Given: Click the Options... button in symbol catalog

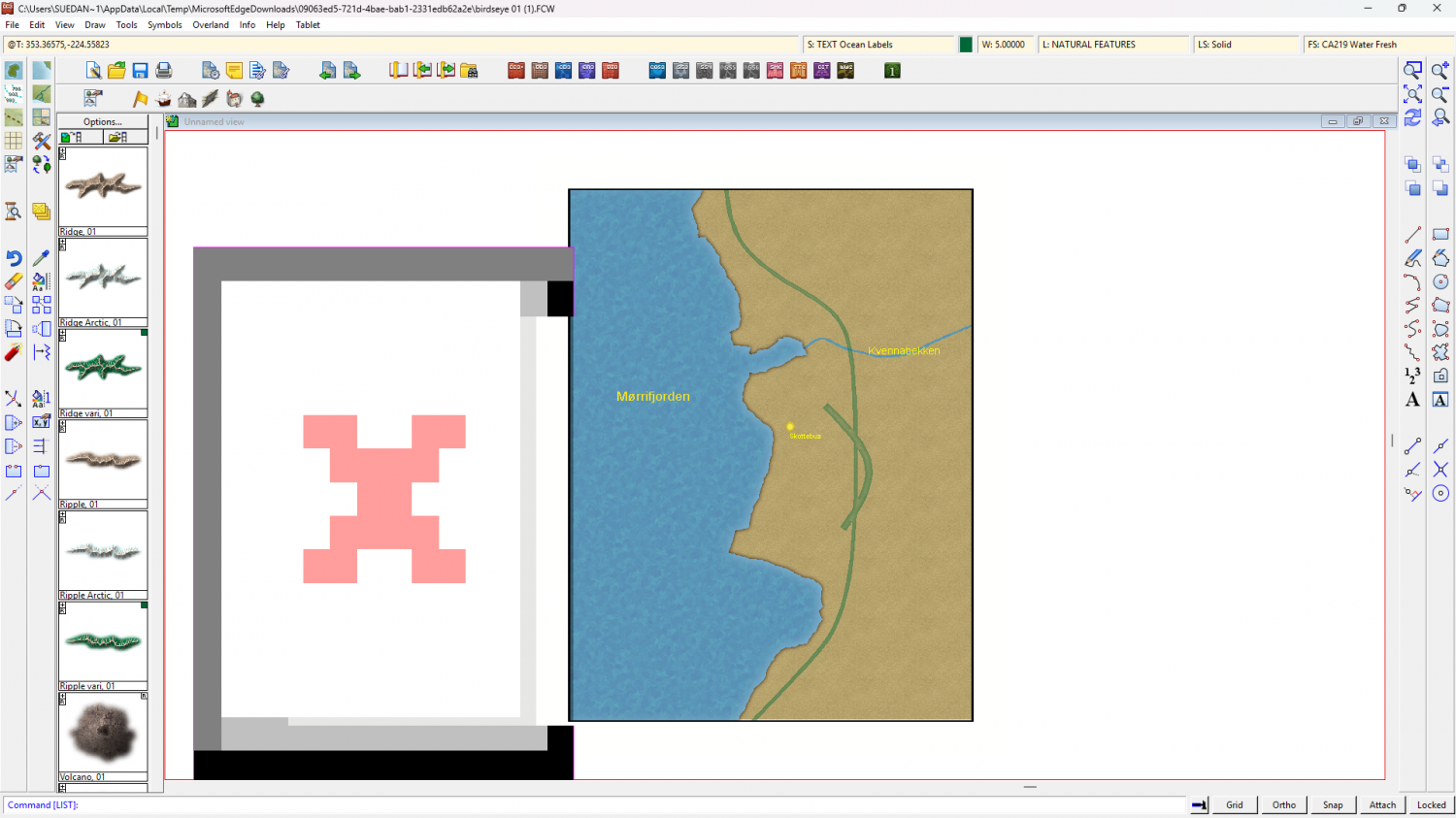Looking at the screenshot, I should point(102,122).
